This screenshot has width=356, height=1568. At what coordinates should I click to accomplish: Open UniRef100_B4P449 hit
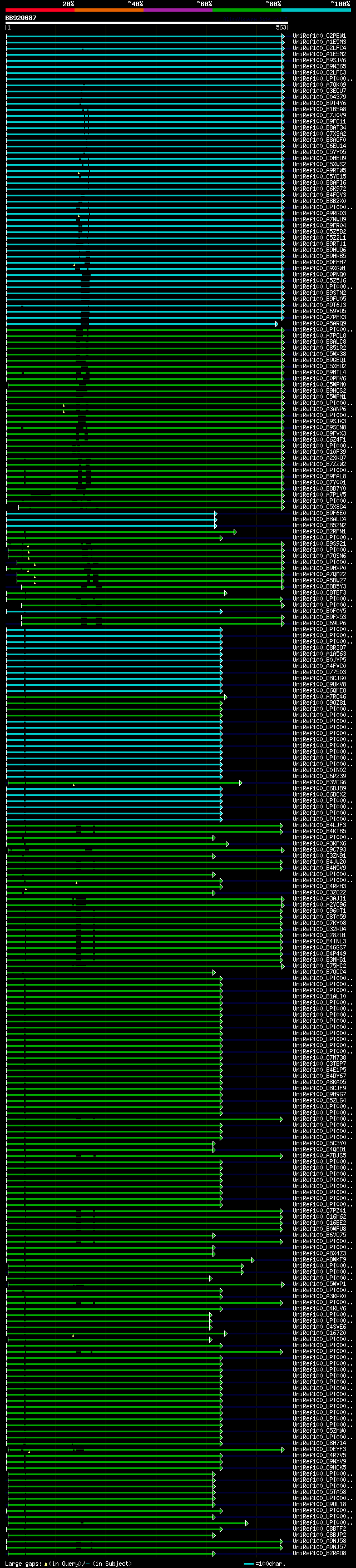319,953
